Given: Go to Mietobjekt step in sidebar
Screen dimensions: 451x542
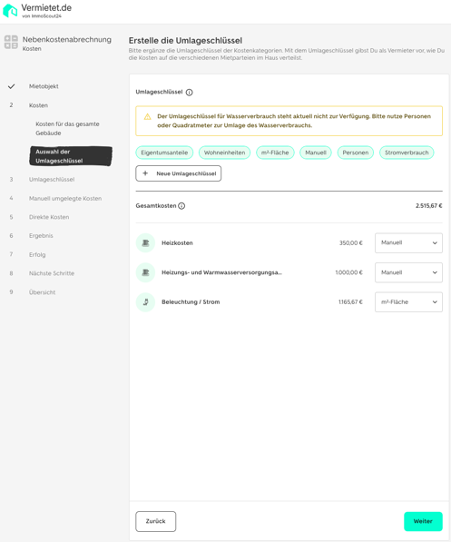Looking at the screenshot, I should pyautogui.click(x=44, y=86).
